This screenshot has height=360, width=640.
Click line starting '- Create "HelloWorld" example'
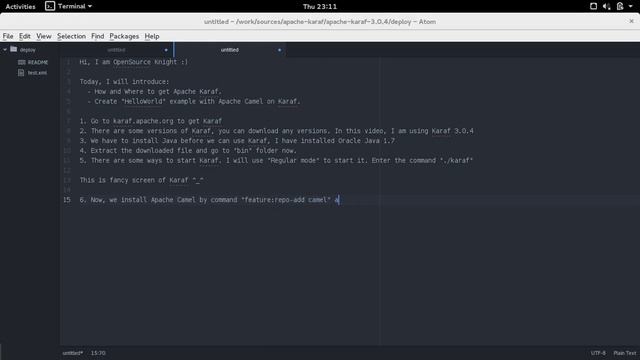(x=194, y=101)
